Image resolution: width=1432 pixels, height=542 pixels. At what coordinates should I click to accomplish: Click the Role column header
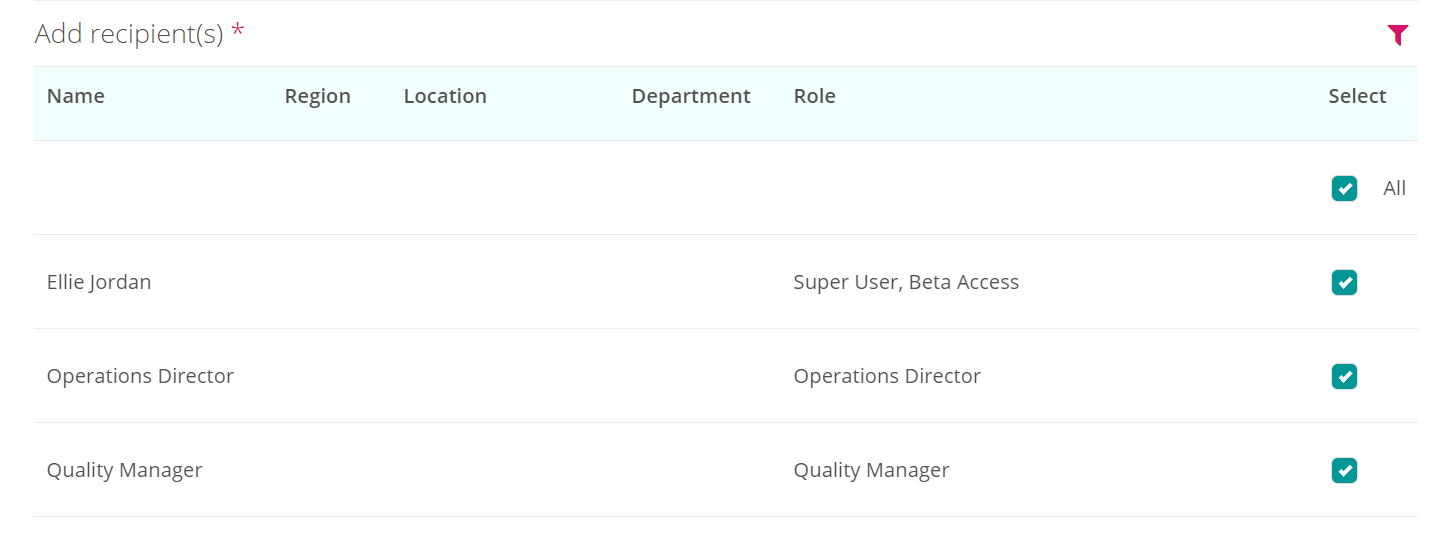click(x=815, y=96)
